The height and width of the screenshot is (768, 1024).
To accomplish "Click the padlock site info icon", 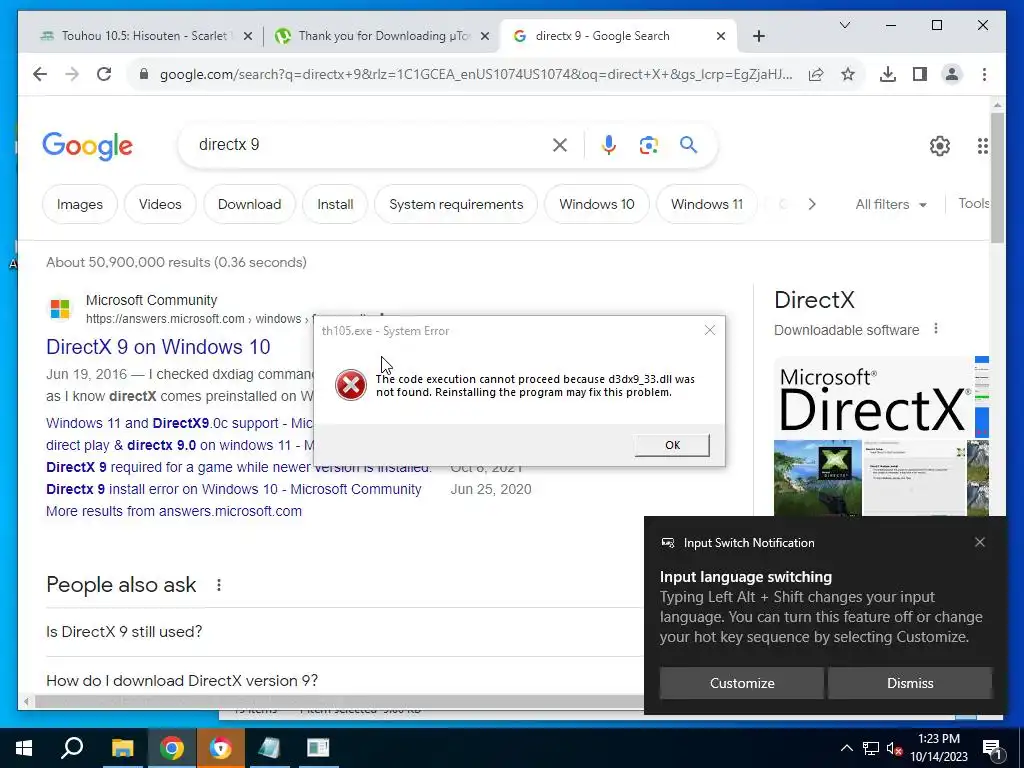I will (144, 74).
